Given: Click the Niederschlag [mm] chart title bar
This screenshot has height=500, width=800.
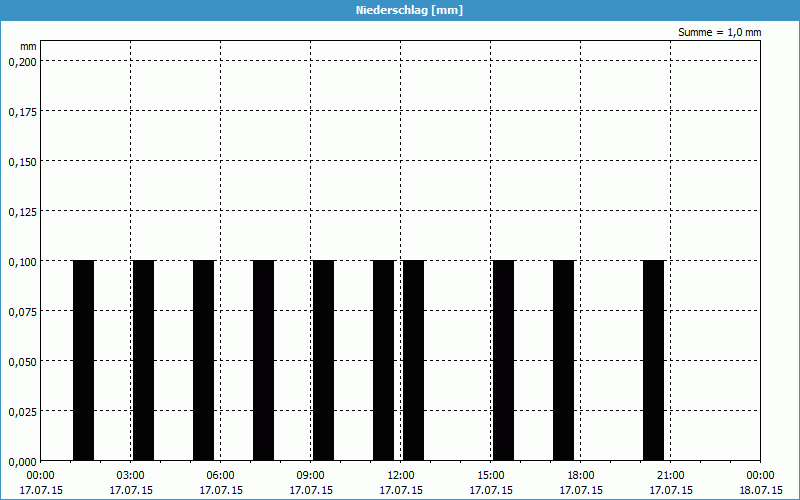Looking at the screenshot, I should click(400, 10).
